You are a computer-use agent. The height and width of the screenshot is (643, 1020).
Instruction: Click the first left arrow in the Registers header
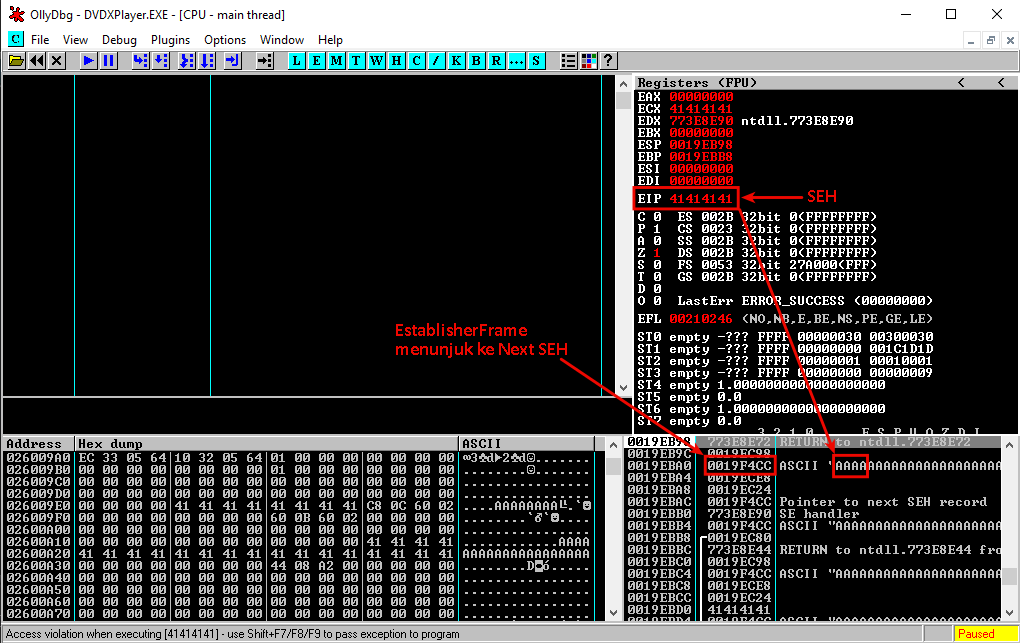click(x=961, y=83)
